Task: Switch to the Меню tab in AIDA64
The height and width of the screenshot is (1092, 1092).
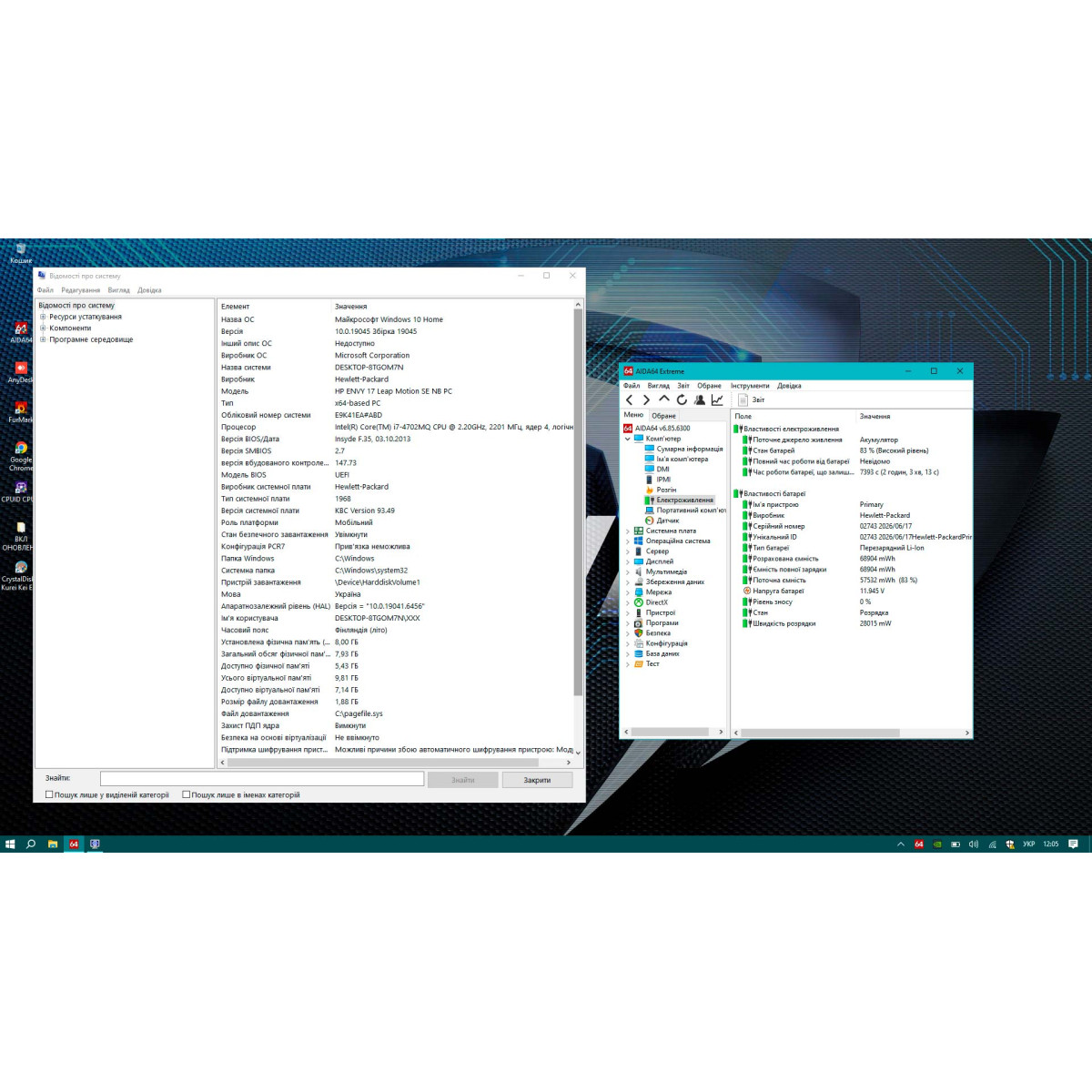Action: pyautogui.click(x=633, y=414)
